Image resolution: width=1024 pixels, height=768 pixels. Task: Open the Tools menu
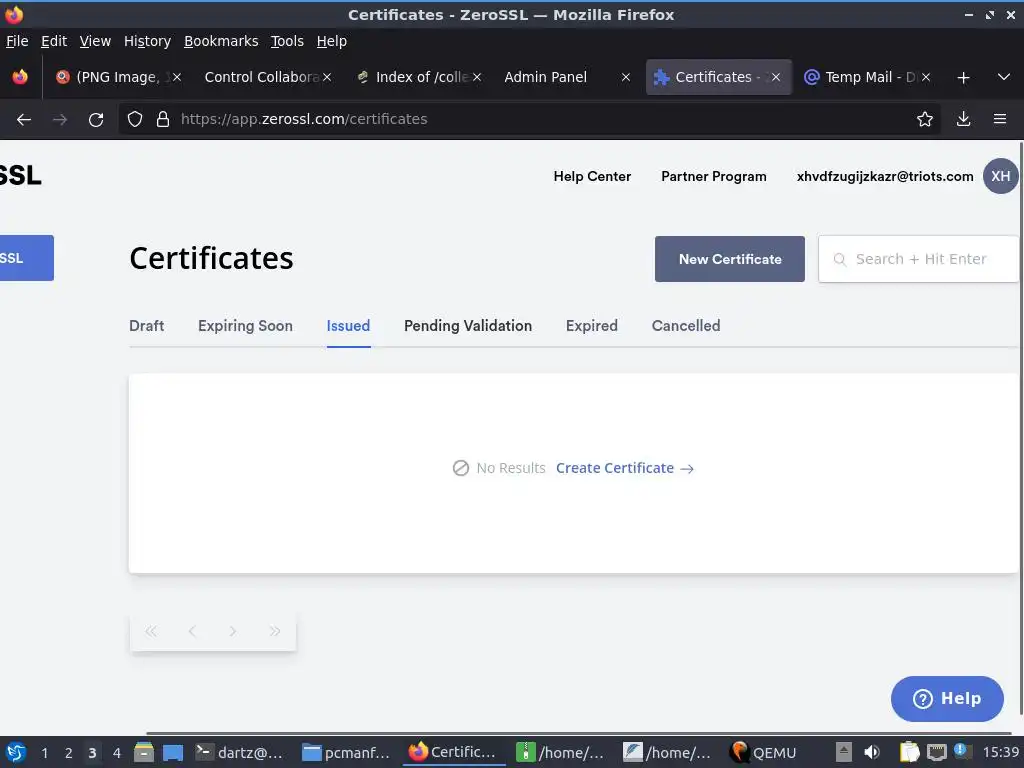pos(287,41)
